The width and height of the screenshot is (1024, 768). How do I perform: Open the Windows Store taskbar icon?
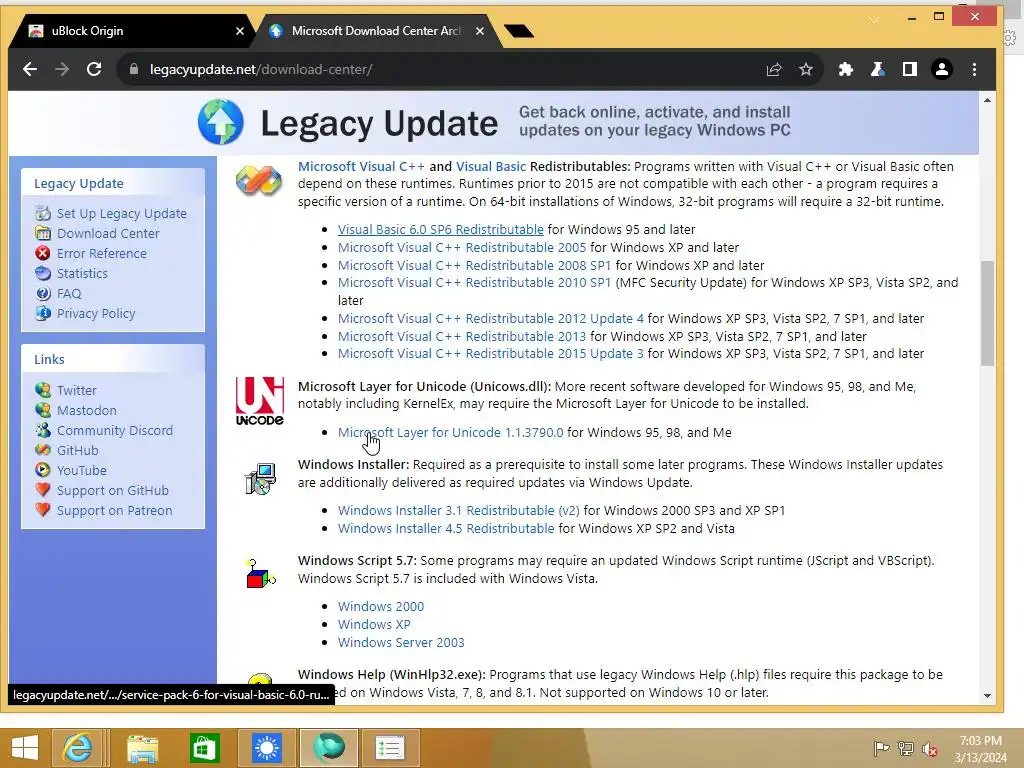pyautogui.click(x=204, y=748)
